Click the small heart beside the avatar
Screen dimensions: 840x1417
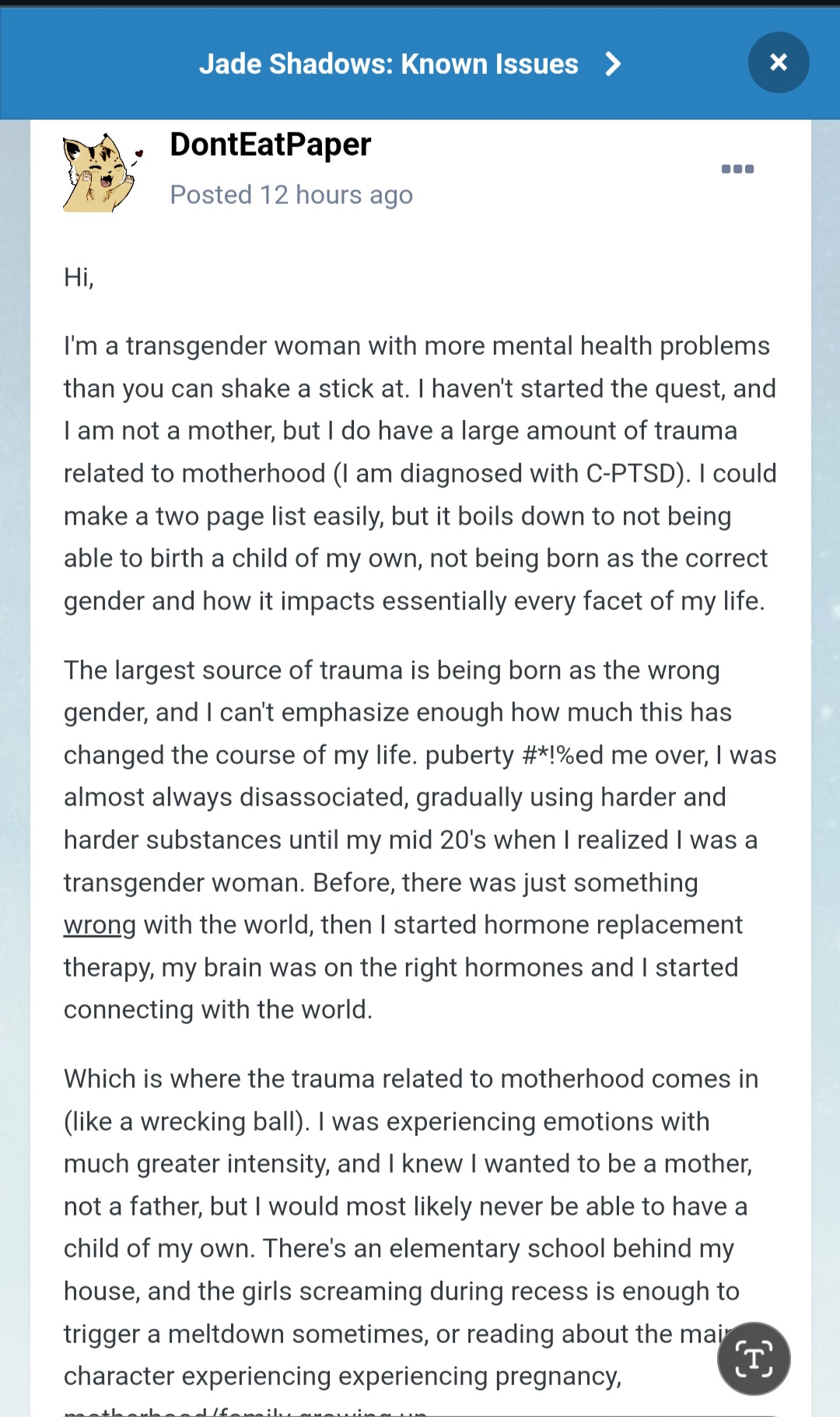[138, 154]
